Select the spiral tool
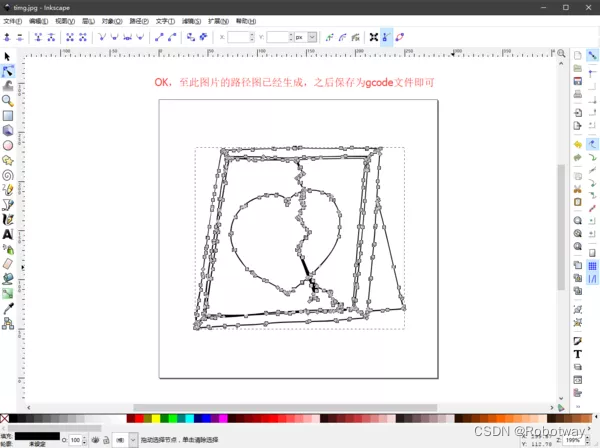Image resolution: width=600 pixels, height=448 pixels. pos(8,175)
